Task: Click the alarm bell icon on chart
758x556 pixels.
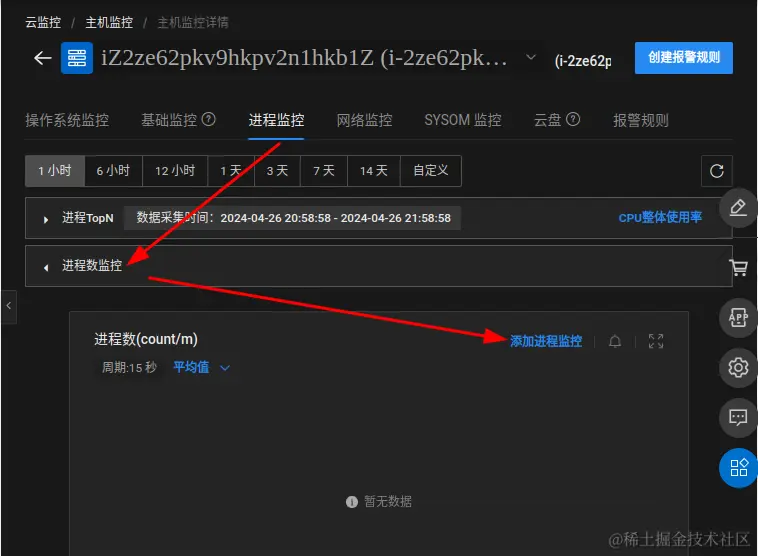Action: [x=615, y=341]
